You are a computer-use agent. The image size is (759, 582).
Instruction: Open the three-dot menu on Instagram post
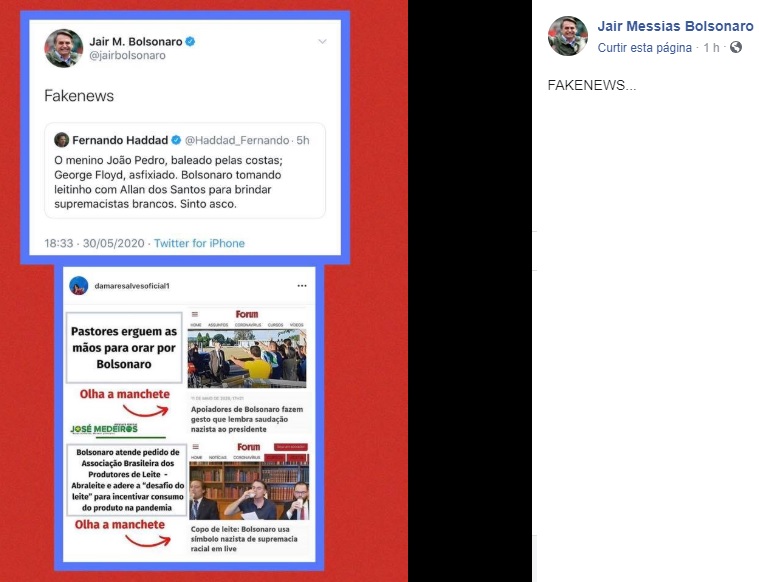point(302,286)
